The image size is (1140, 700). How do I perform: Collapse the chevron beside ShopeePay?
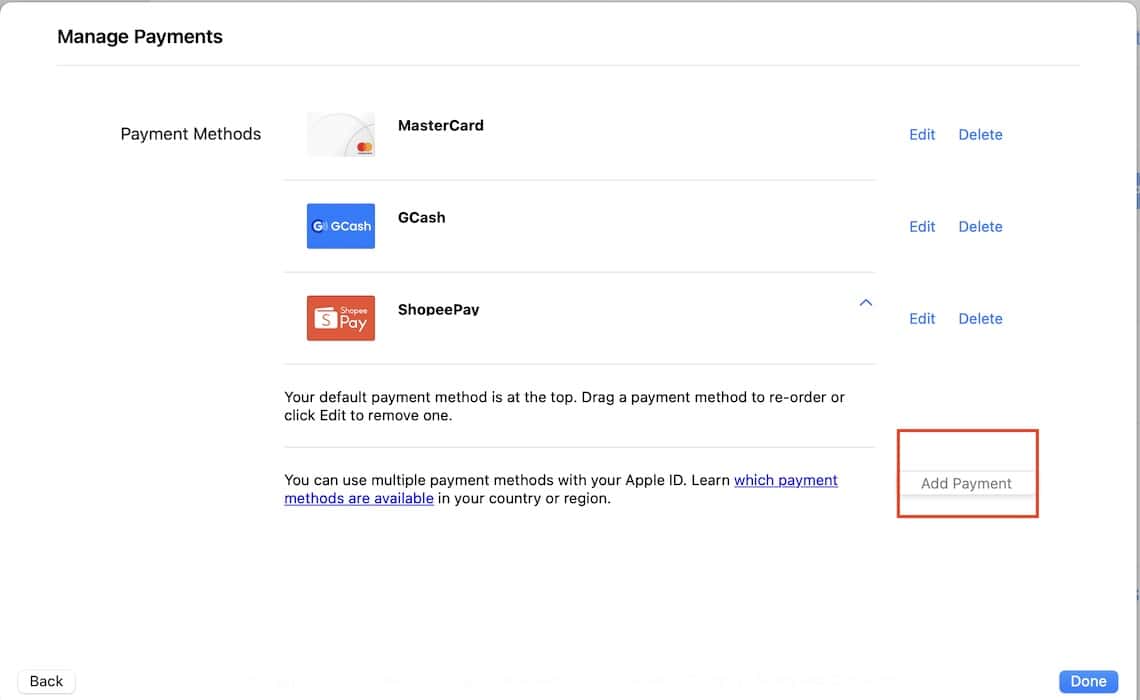[866, 302]
